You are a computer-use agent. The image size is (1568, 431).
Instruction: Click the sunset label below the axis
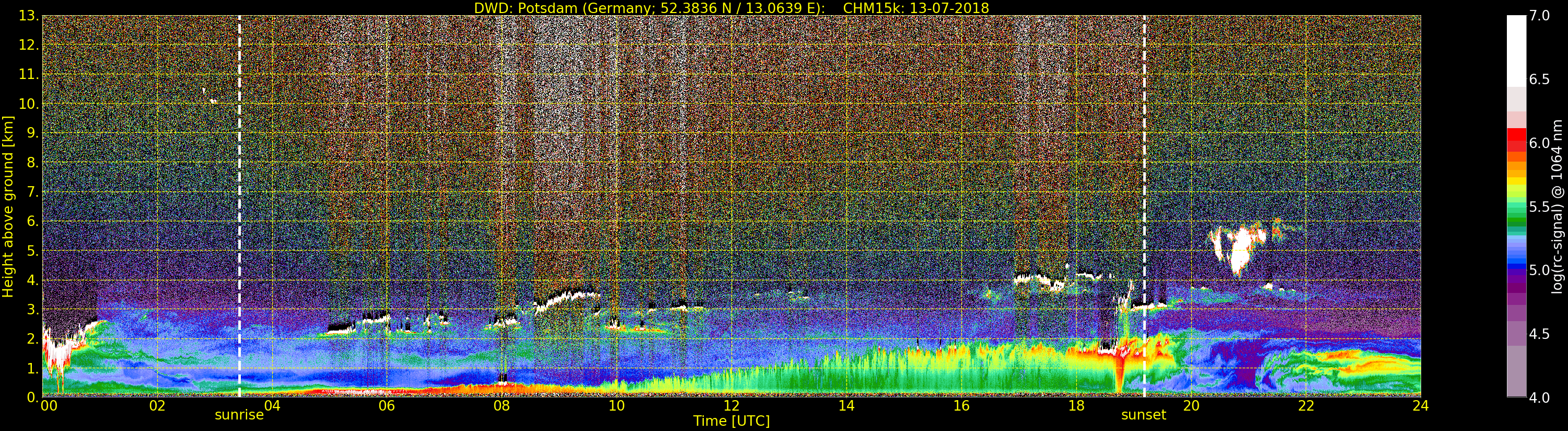tap(1144, 415)
